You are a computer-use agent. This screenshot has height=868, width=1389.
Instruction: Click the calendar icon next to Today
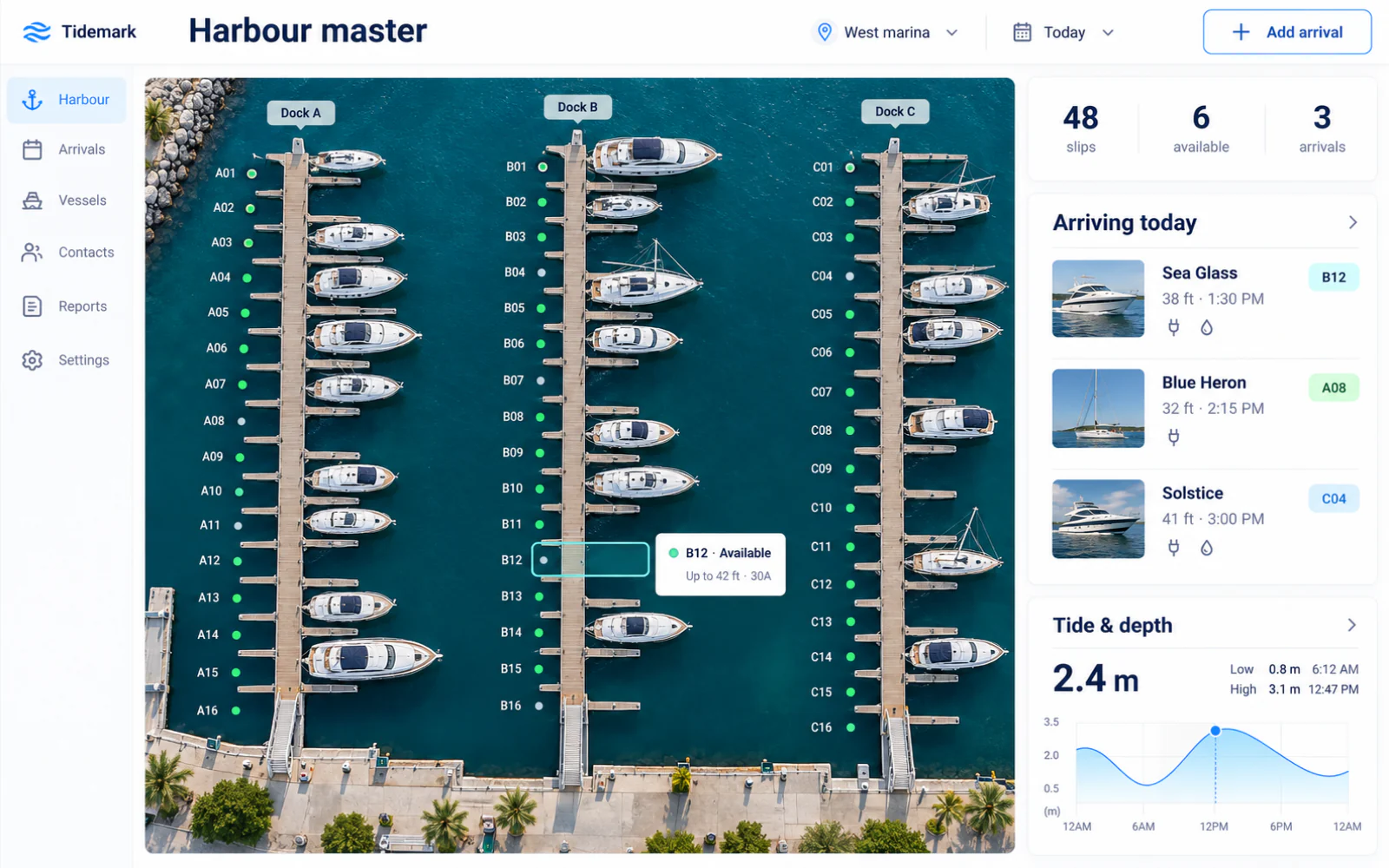1023,32
